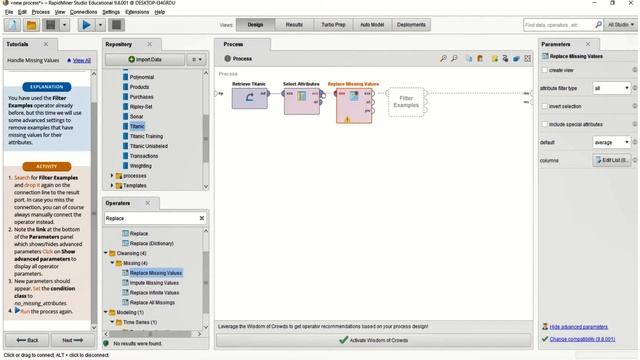Click the global search field in toolbar
The height and width of the screenshot is (360, 640).
tap(558, 25)
